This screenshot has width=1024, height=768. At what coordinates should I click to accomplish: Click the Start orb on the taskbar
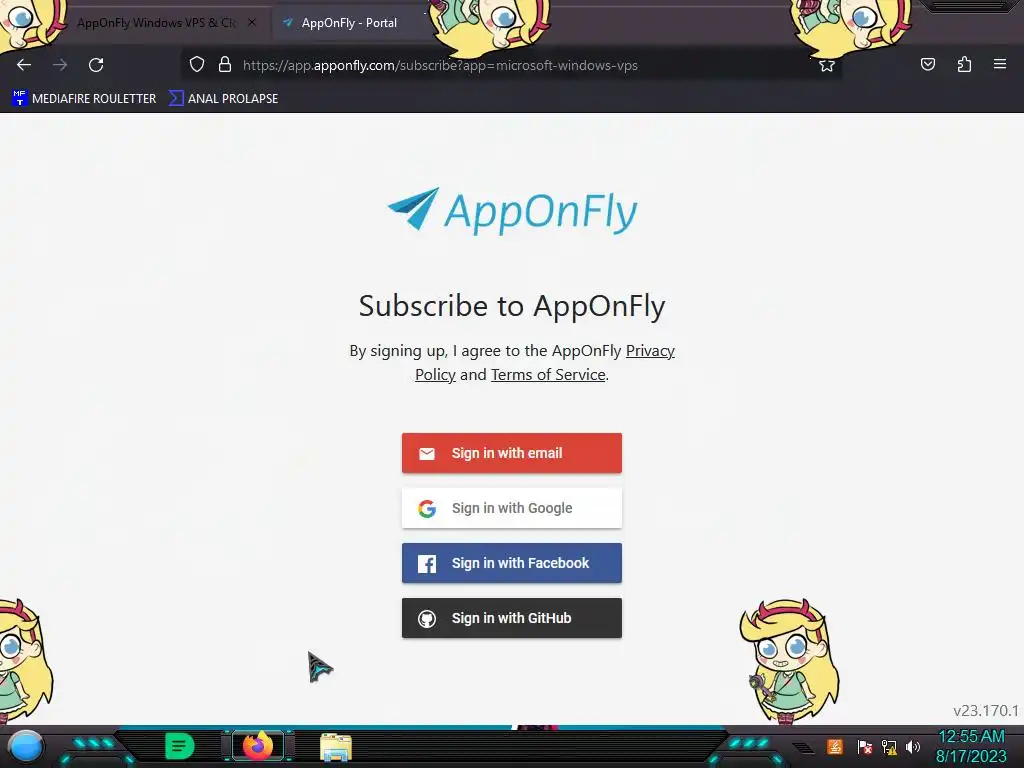25,746
